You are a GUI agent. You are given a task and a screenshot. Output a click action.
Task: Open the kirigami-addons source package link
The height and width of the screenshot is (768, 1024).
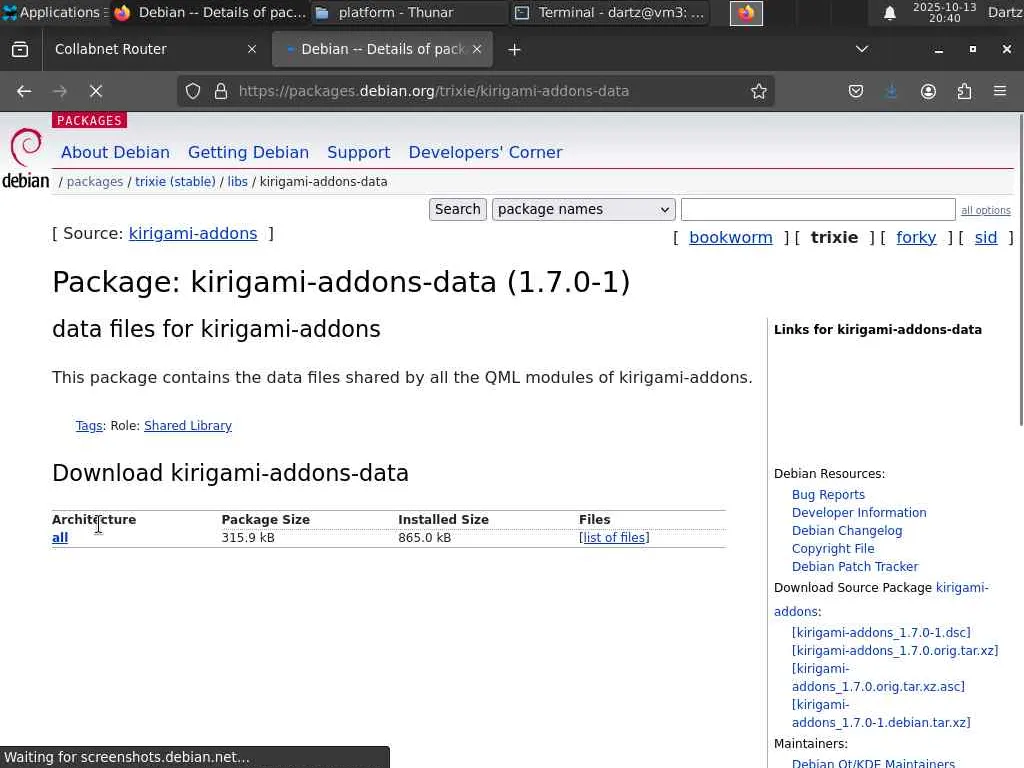[193, 233]
